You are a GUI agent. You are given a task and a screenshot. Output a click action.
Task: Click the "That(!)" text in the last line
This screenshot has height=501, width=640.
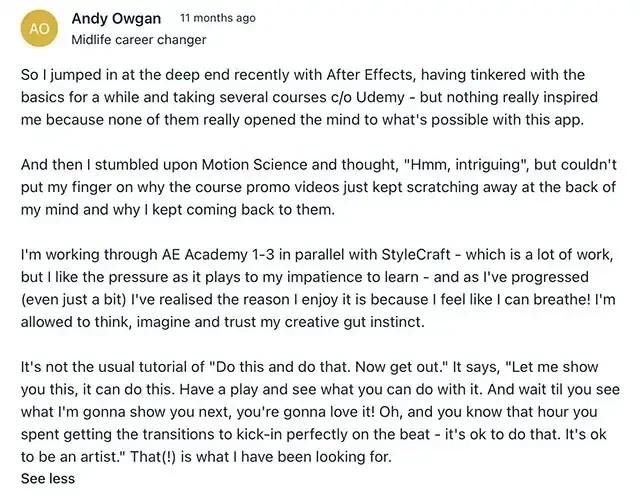click(x=153, y=457)
